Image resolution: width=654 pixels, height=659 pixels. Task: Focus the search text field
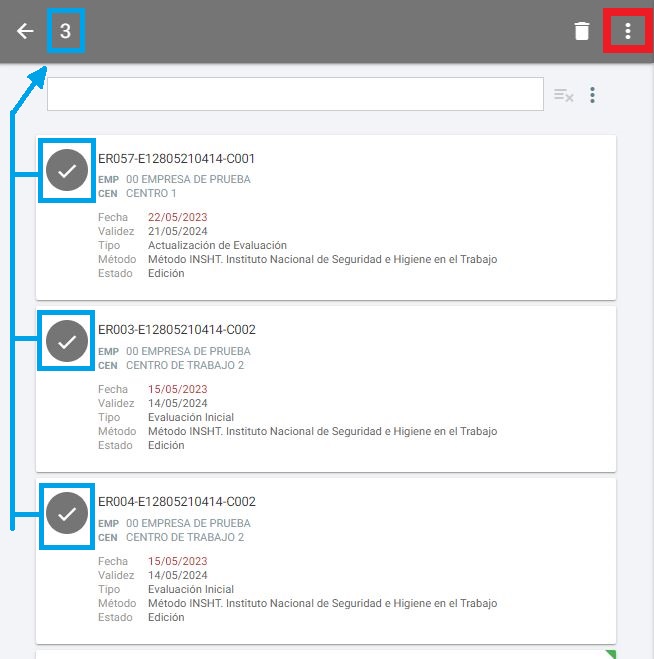(295, 95)
